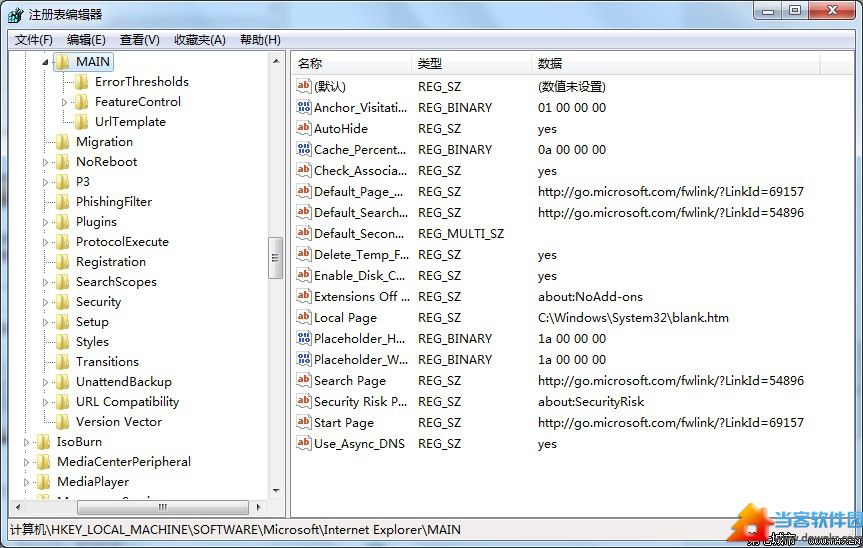This screenshot has height=548, width=863.
Task: Open the 帮助(H) menu
Action: [260, 40]
